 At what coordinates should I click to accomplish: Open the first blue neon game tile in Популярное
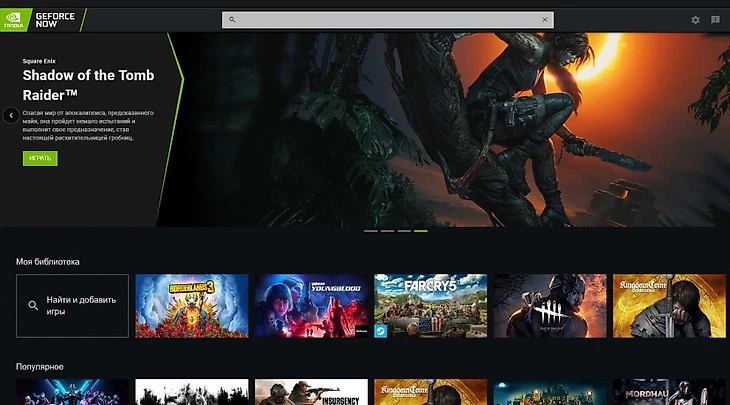72,392
